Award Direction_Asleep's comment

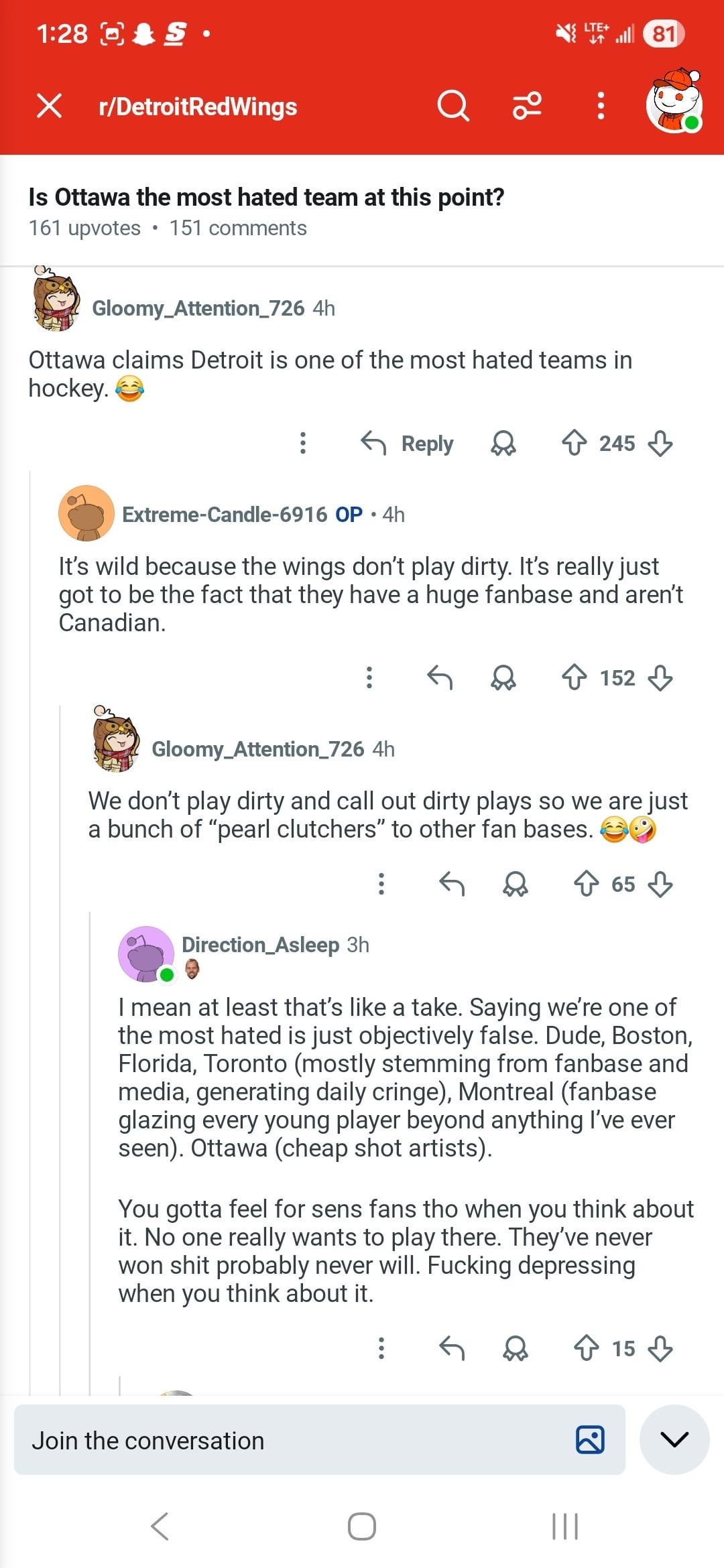(516, 1348)
